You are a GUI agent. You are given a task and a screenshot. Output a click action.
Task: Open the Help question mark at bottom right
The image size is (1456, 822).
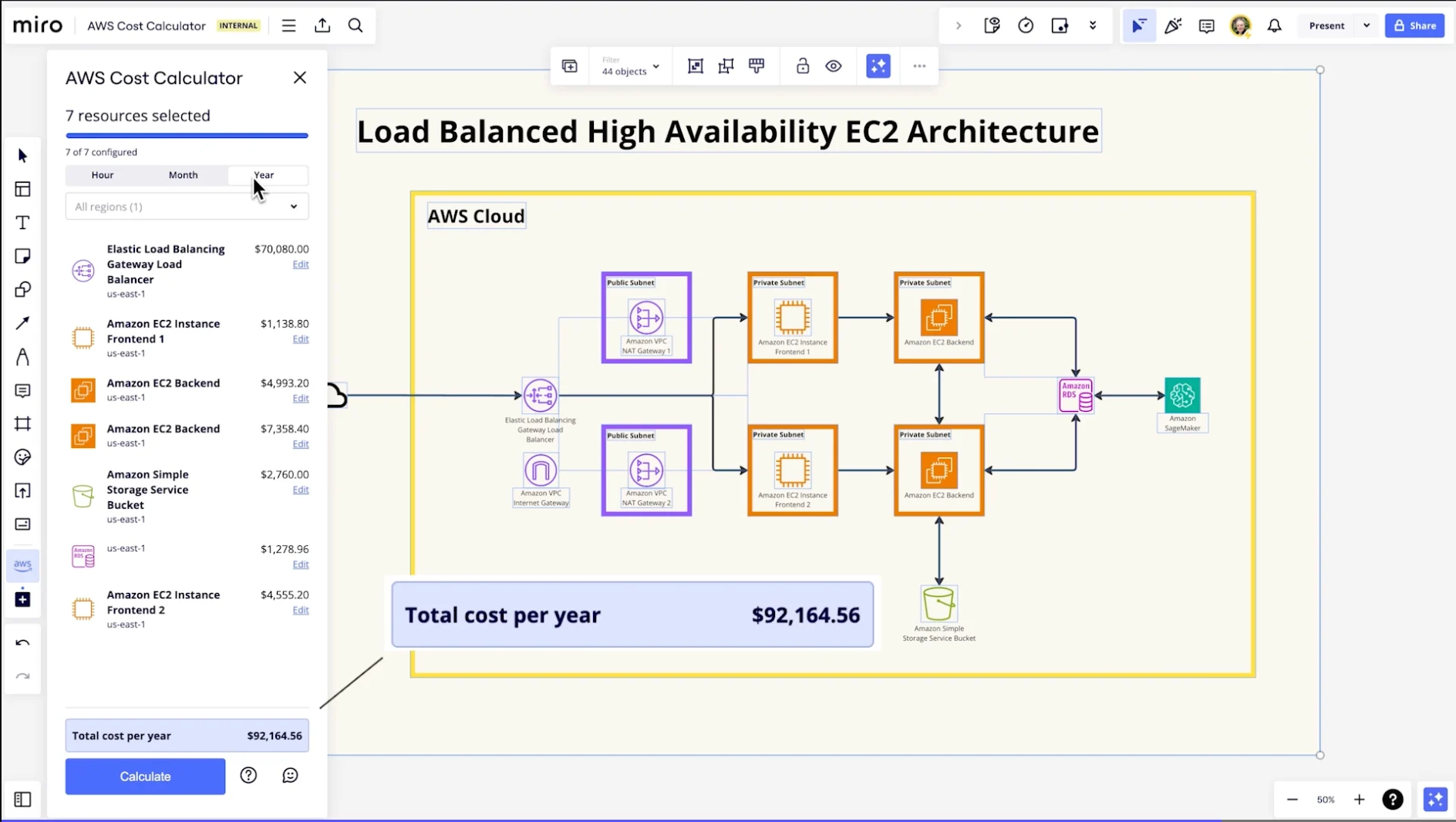click(1393, 800)
